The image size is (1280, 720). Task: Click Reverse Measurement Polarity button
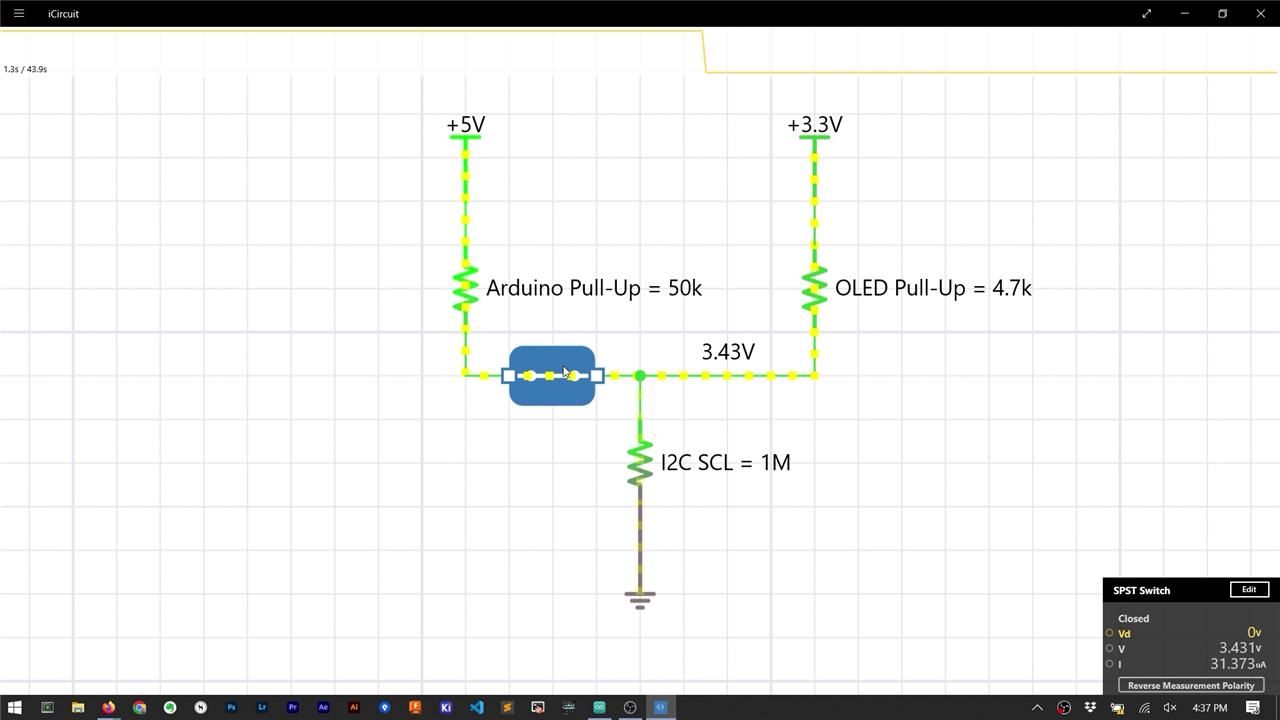point(1190,685)
